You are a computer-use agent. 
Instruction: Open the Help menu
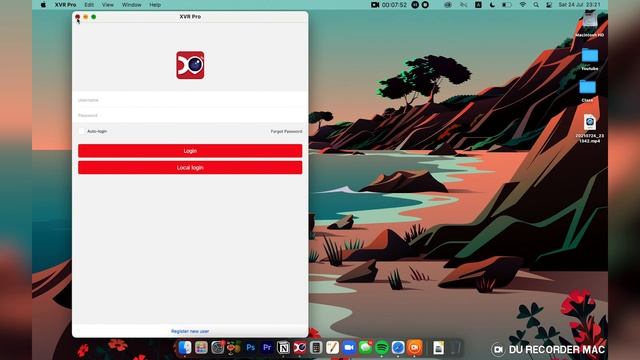pos(155,5)
